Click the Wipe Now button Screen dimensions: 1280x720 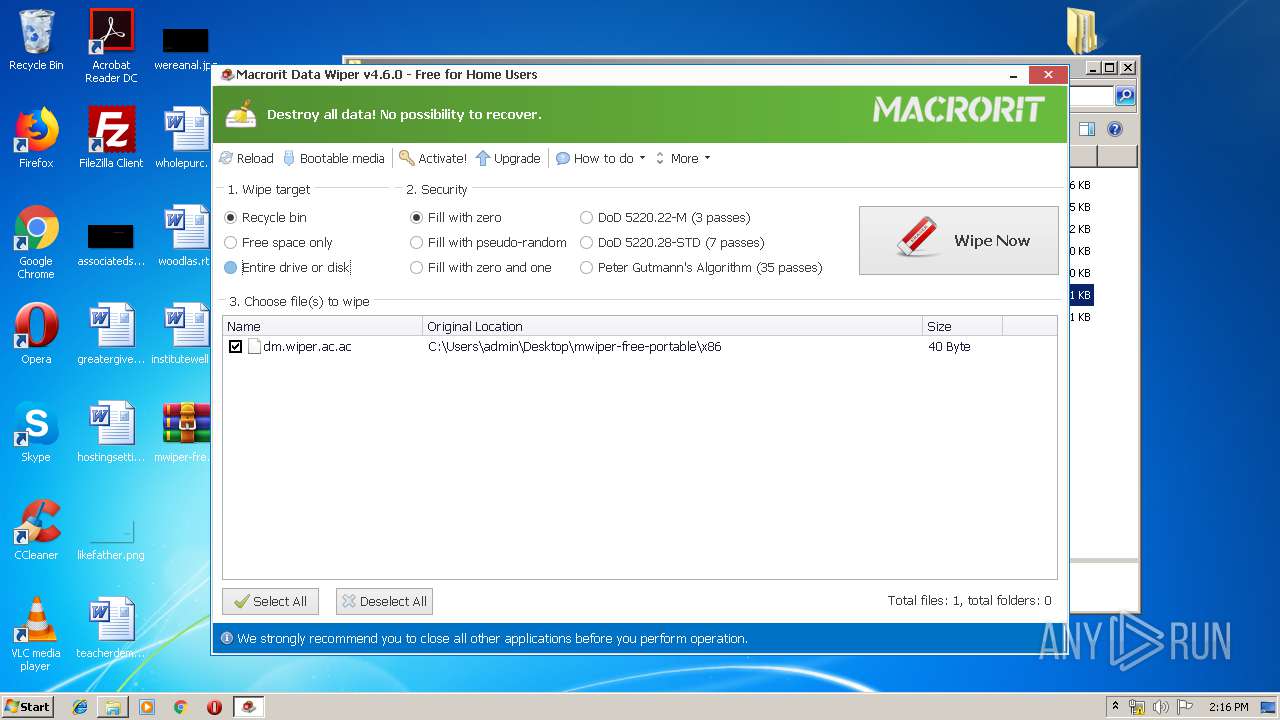958,240
